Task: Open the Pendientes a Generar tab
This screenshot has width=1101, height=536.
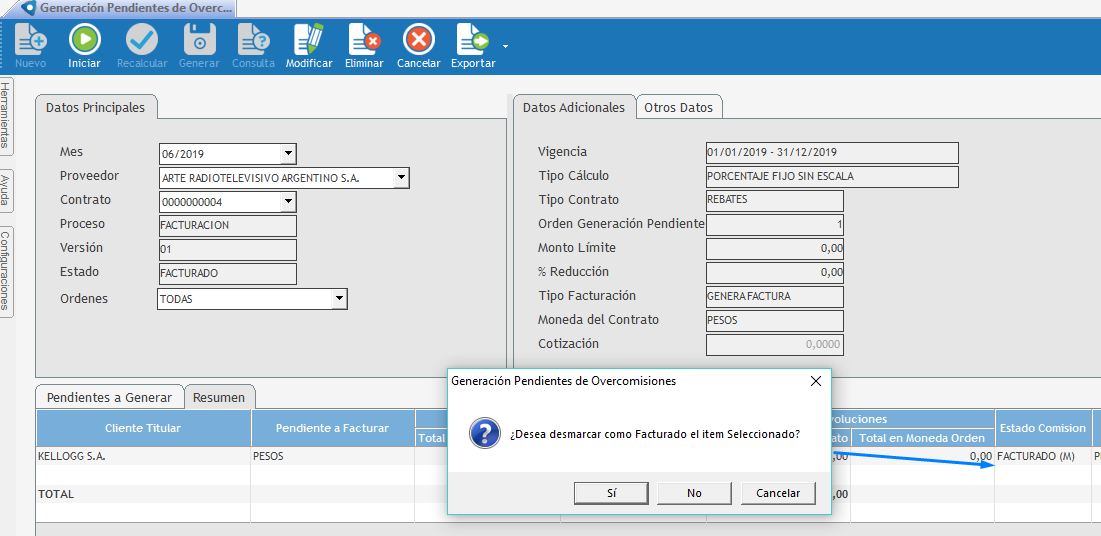Action: pos(110,397)
